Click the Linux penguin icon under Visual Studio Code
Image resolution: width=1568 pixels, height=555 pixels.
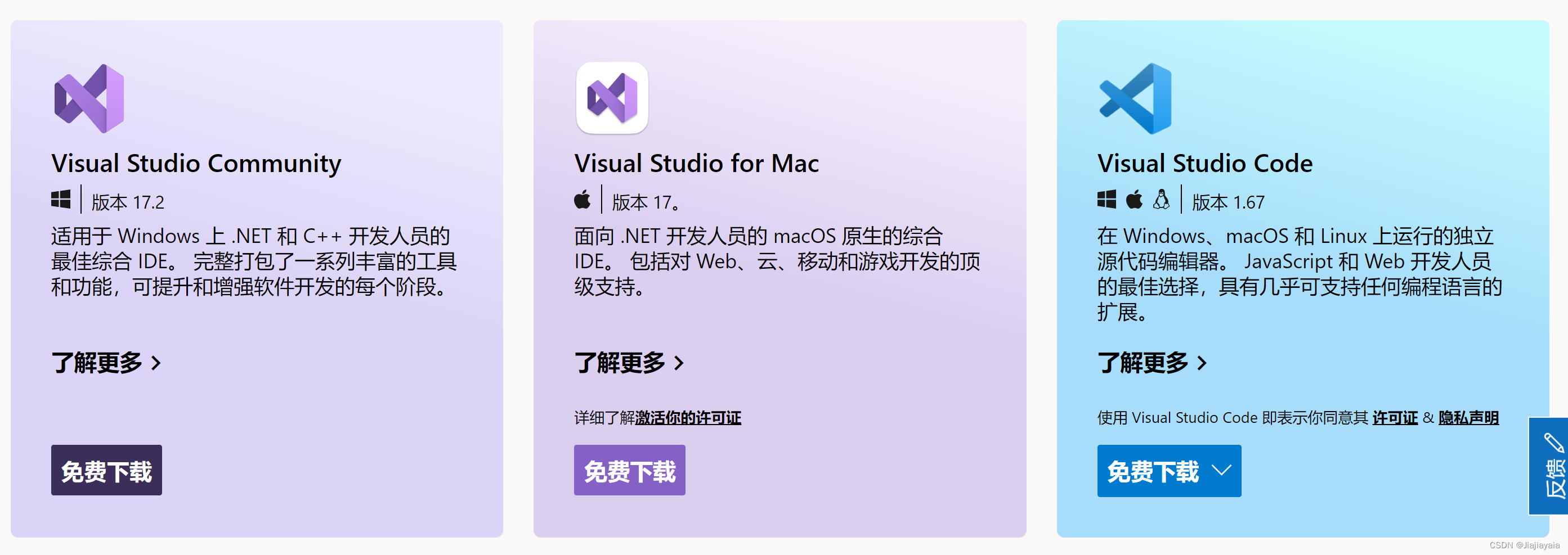coord(1162,199)
